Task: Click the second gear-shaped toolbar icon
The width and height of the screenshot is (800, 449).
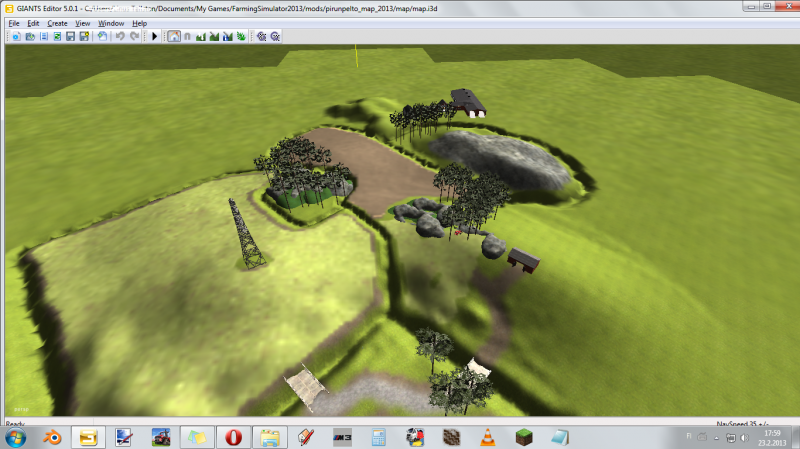Action: (x=276, y=36)
